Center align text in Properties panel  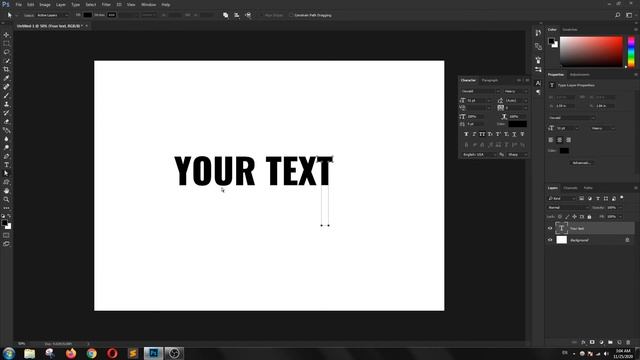click(x=560, y=140)
